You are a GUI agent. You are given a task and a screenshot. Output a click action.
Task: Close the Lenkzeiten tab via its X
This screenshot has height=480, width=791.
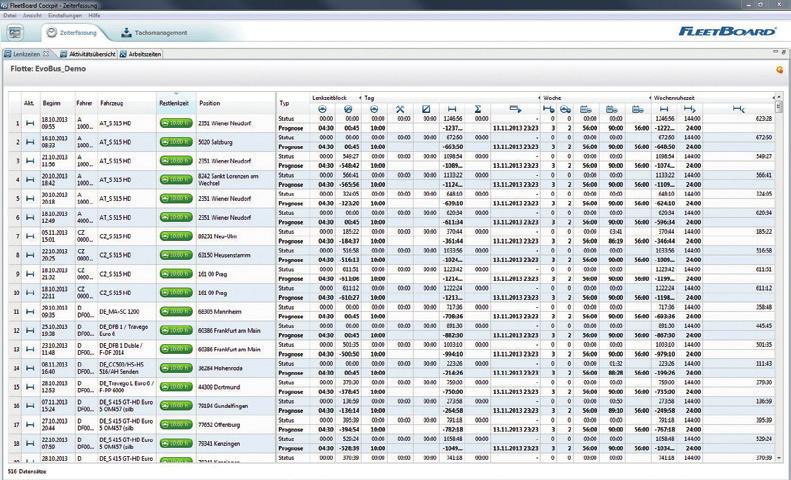(x=46, y=53)
